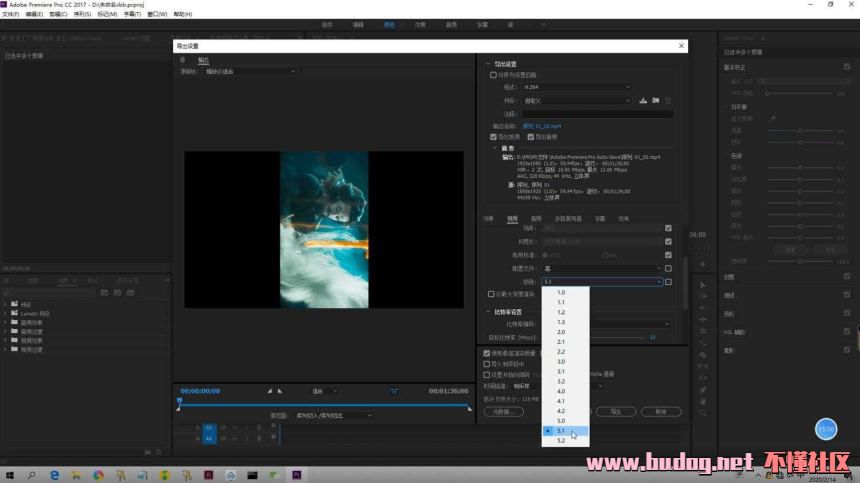Switch to the Output tab above preview
Viewport: 860px width, 483px height.
click(x=203, y=60)
